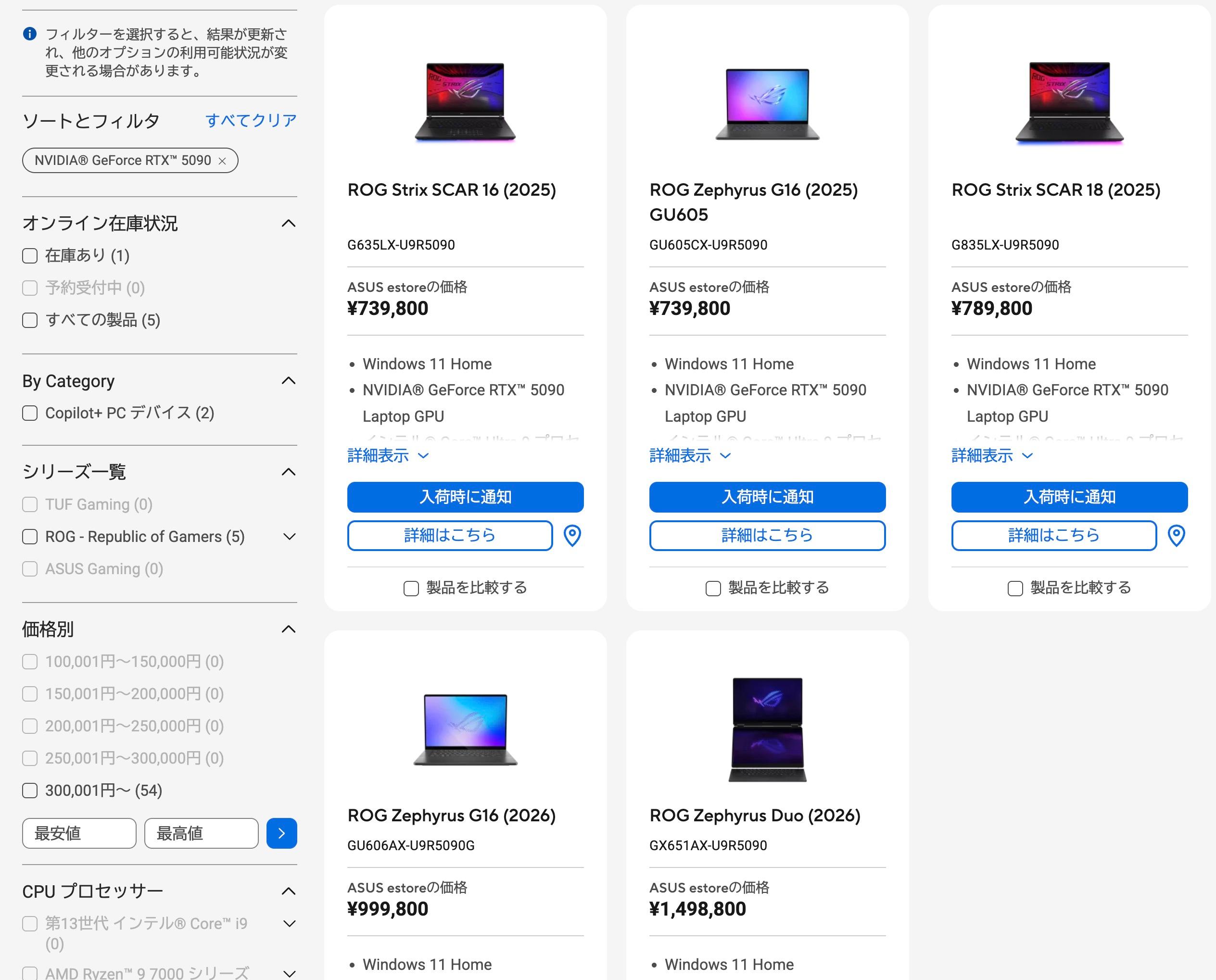Open store locator pin for ROG Strix SCAR 18
The width and height of the screenshot is (1216, 980).
tap(1176, 535)
